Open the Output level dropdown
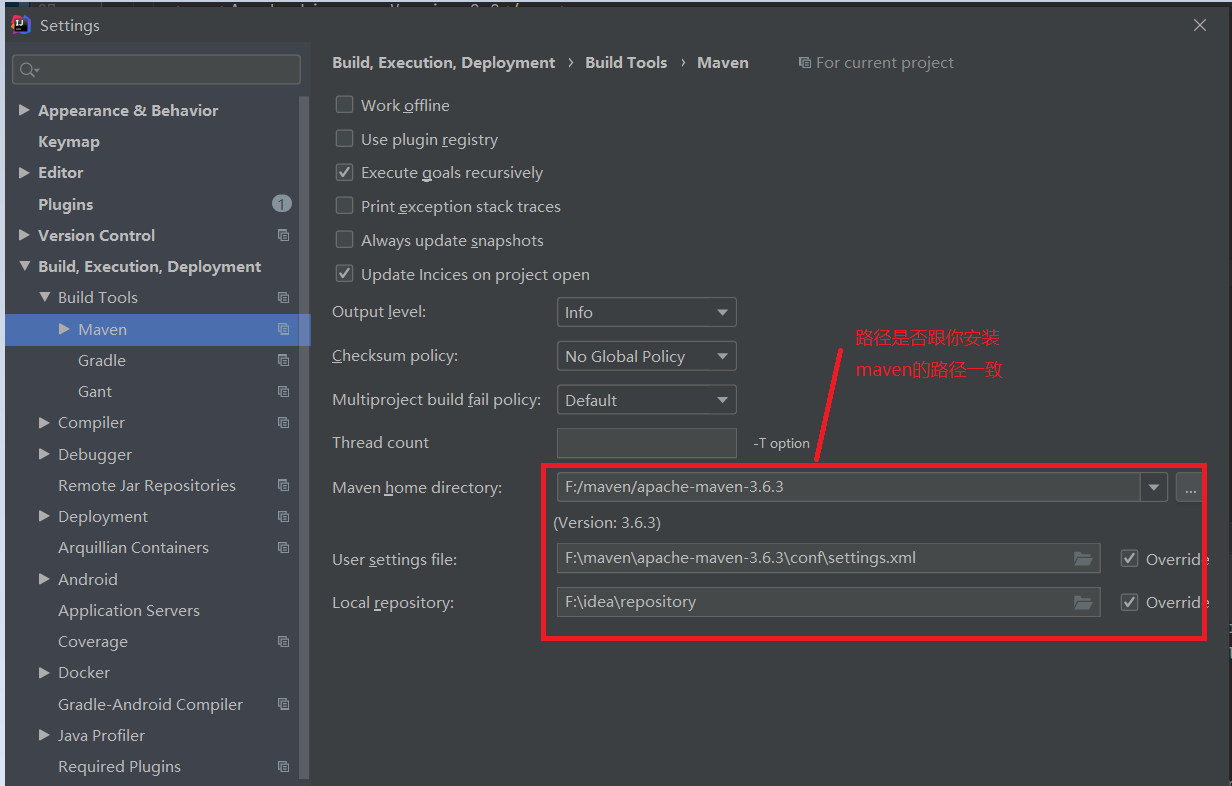The height and width of the screenshot is (786, 1232). 646,313
